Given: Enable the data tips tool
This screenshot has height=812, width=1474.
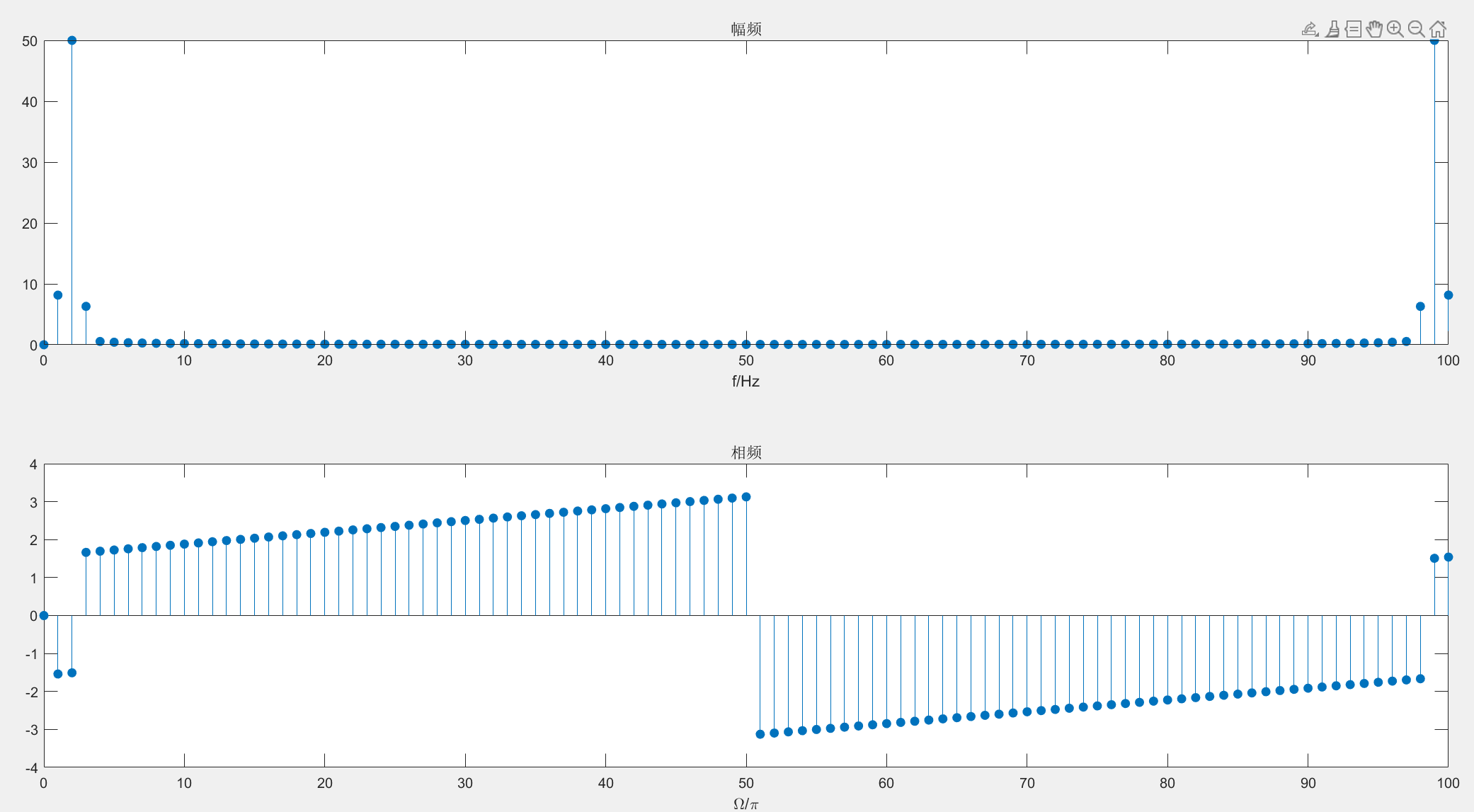Looking at the screenshot, I should (1353, 29).
